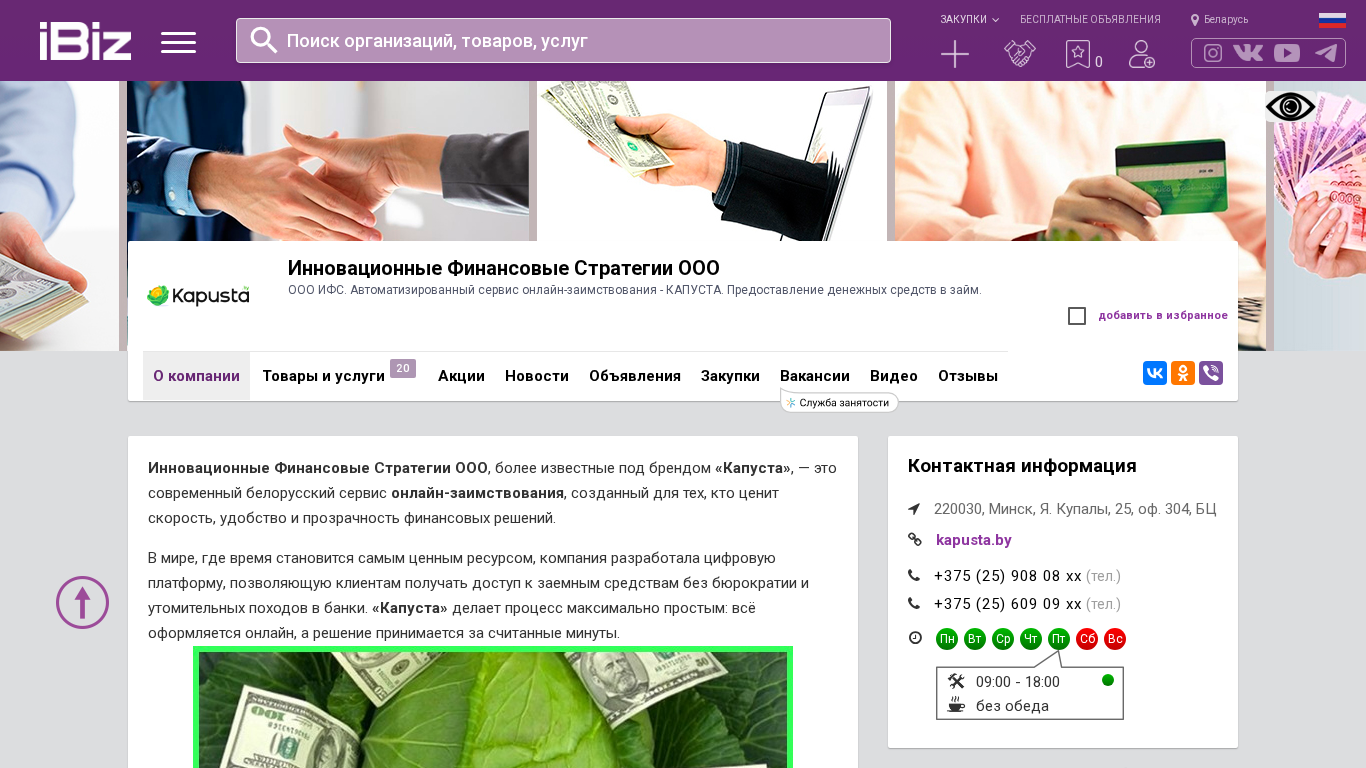Expand the Закупки dropdown in header
1366x768 pixels.
click(969, 20)
